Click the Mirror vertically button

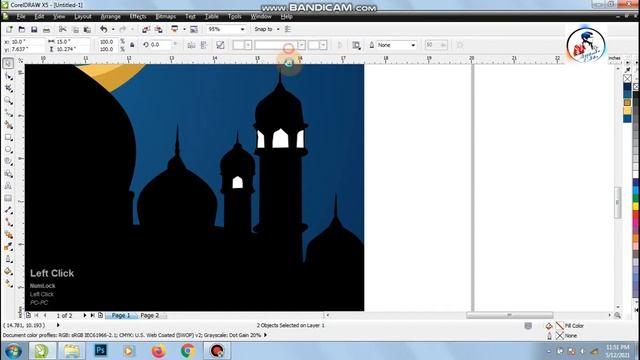pyautogui.click(x=204, y=45)
